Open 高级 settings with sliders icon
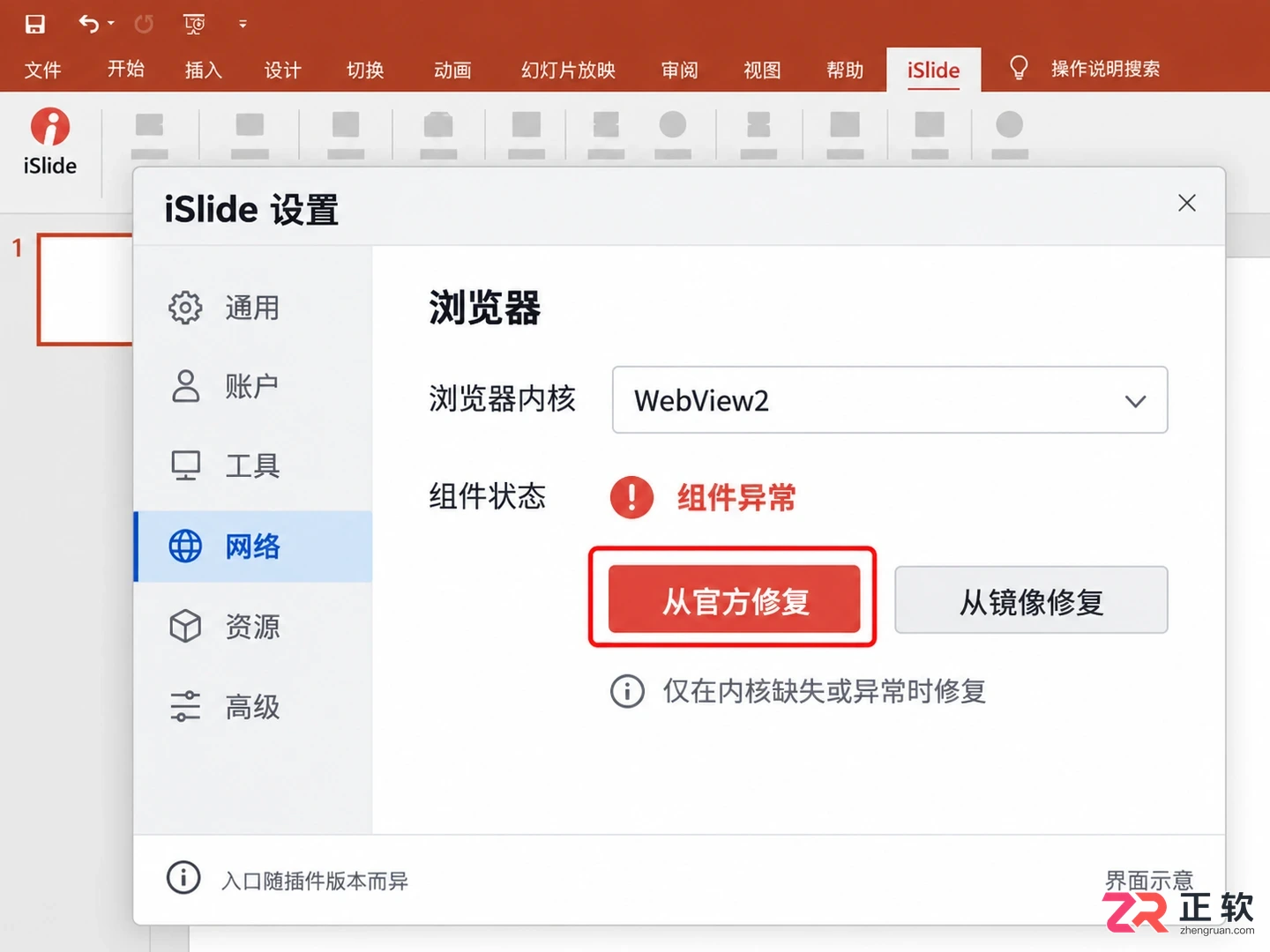Viewport: 1270px width, 952px height. tap(252, 706)
